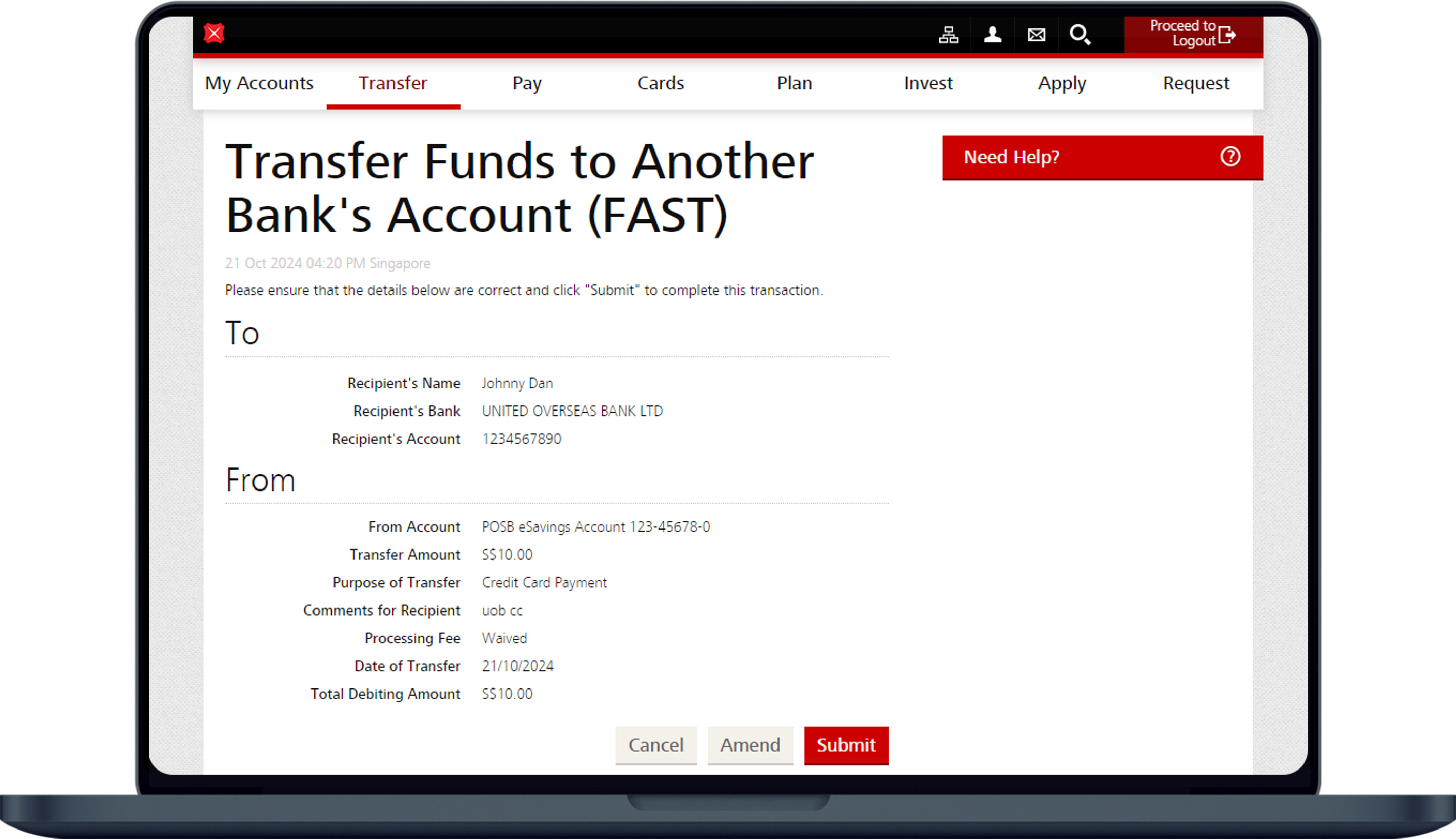The image size is (1456, 839).
Task: Click the Date of Transfer label
Action: [407, 666]
